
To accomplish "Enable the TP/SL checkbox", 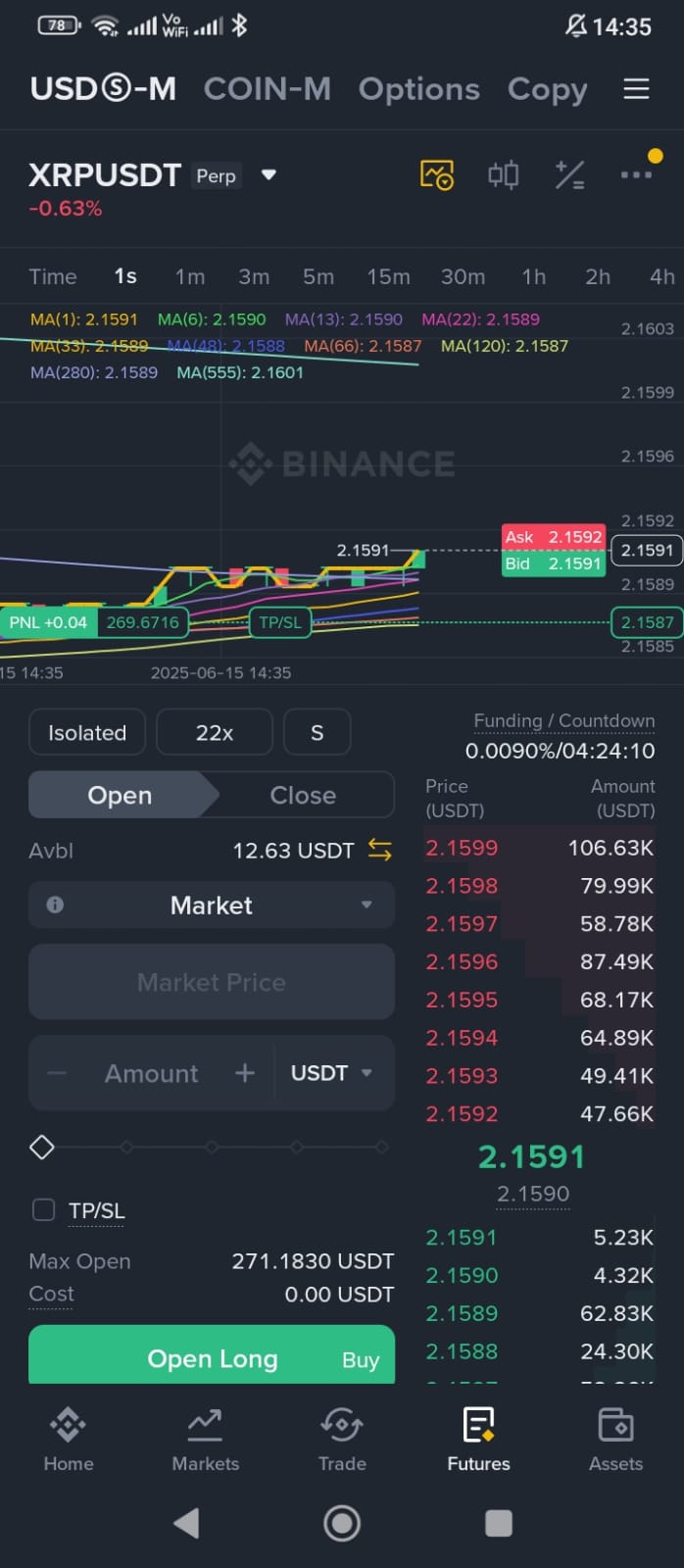I will 43,1209.
